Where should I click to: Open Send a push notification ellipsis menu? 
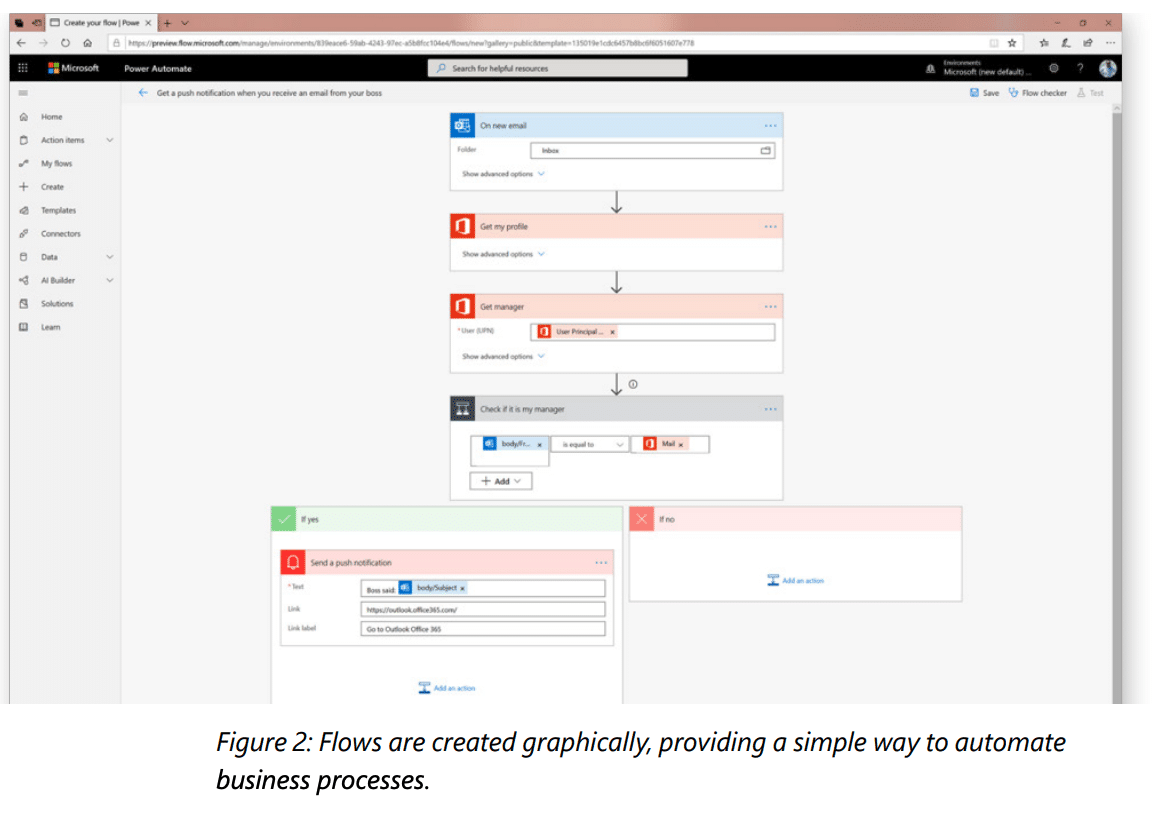tap(601, 563)
